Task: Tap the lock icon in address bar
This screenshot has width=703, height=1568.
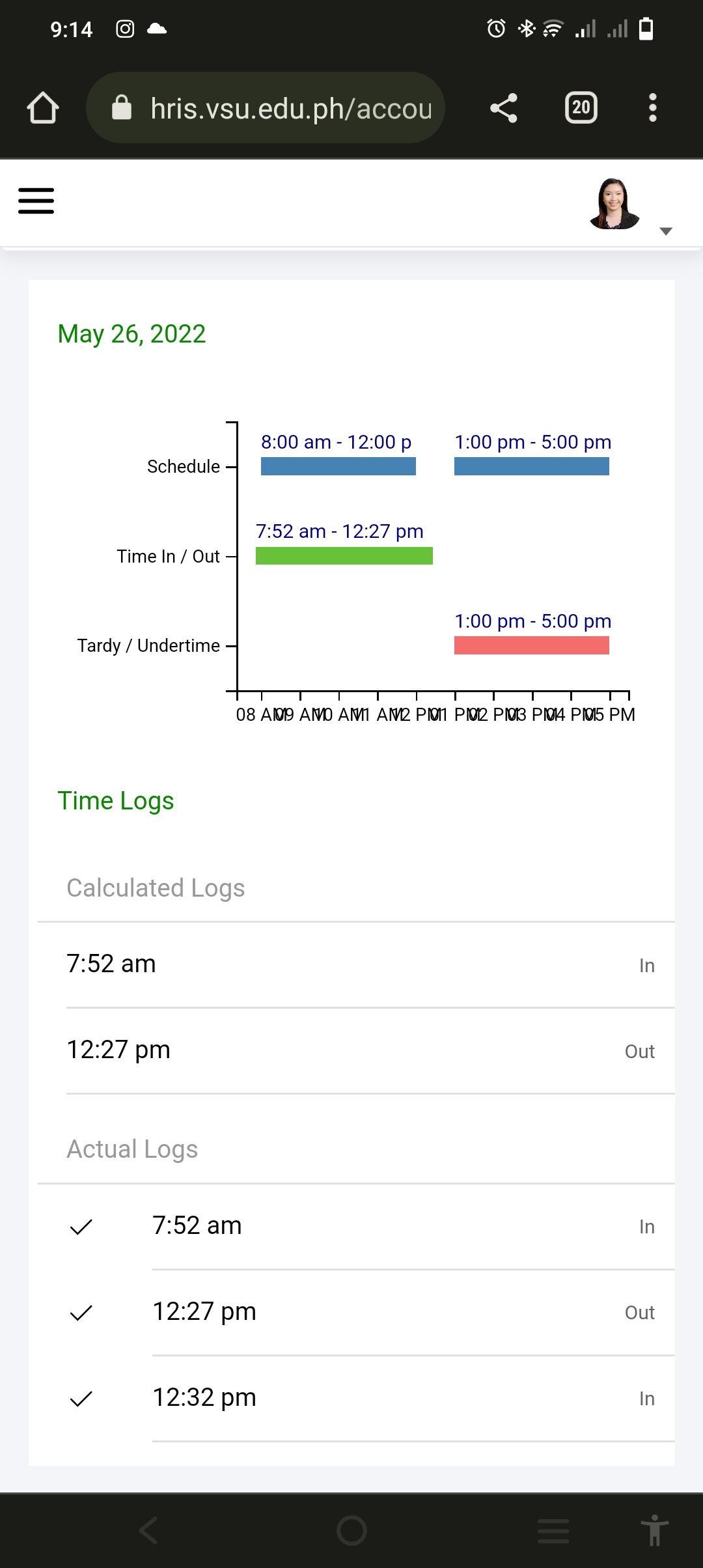Action: [x=122, y=108]
